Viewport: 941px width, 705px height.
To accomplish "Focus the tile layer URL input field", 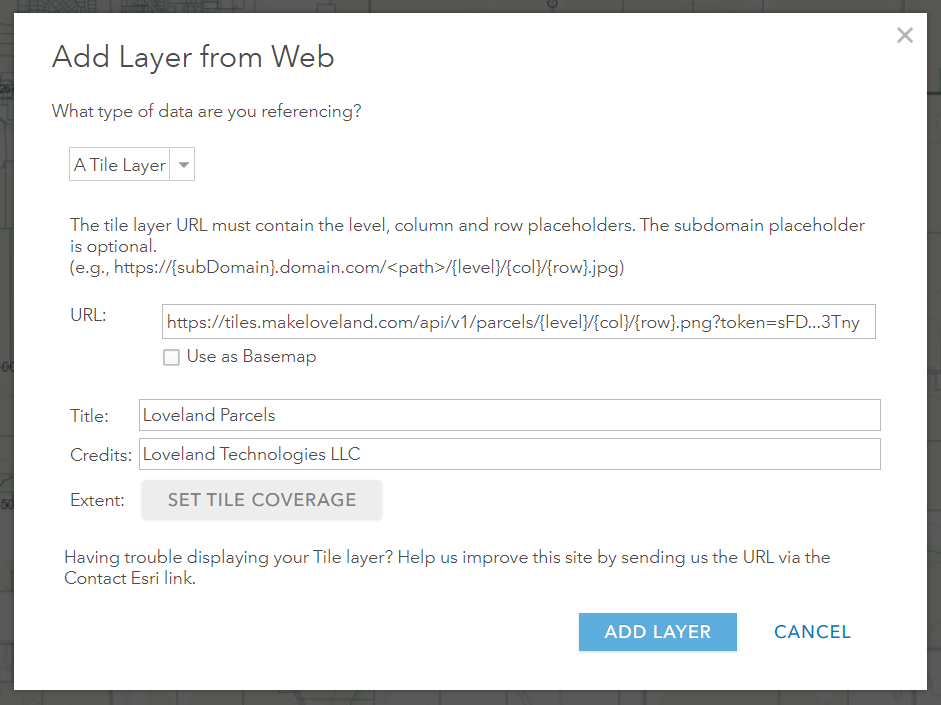I will 519,322.
